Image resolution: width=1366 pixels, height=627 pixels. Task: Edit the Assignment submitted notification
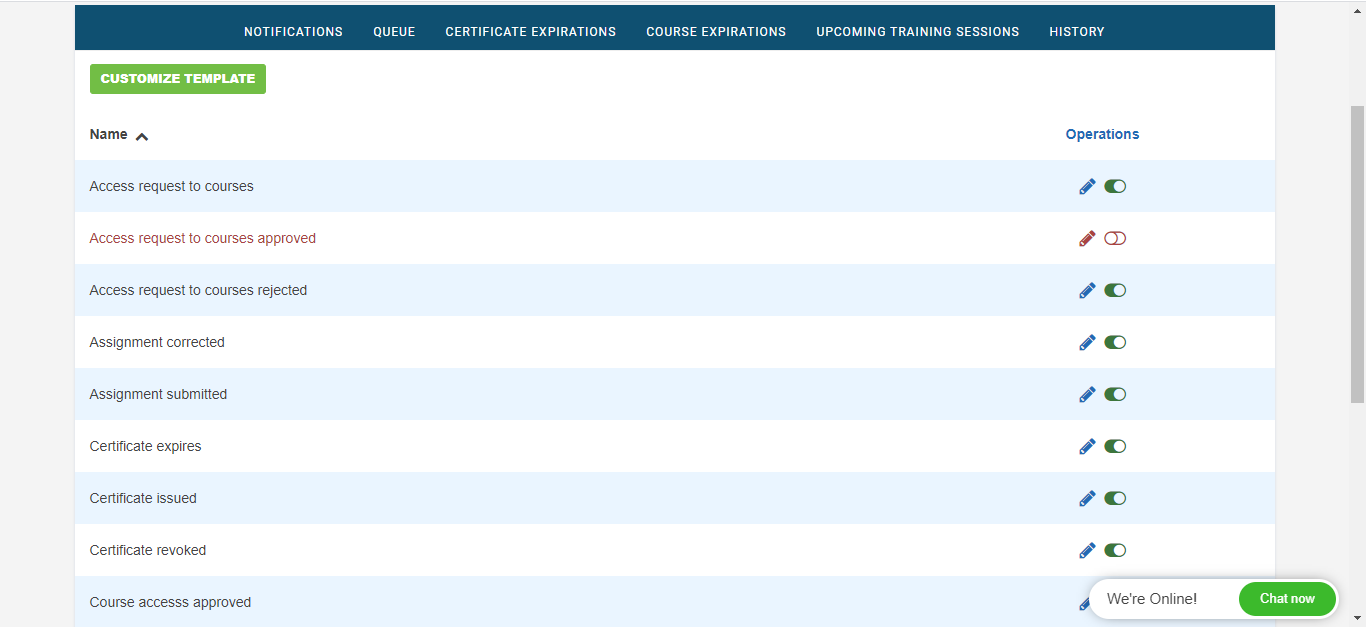coord(1087,394)
